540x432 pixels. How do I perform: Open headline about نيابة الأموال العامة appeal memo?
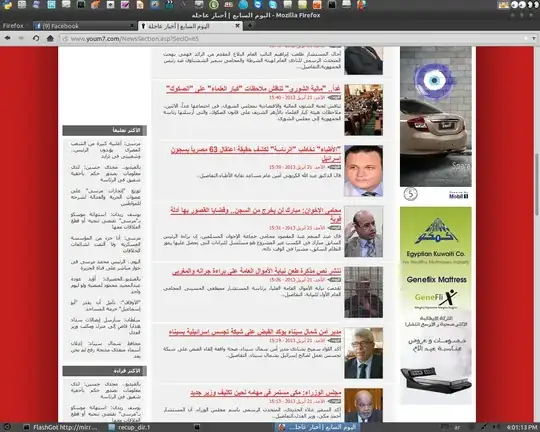pos(257,271)
